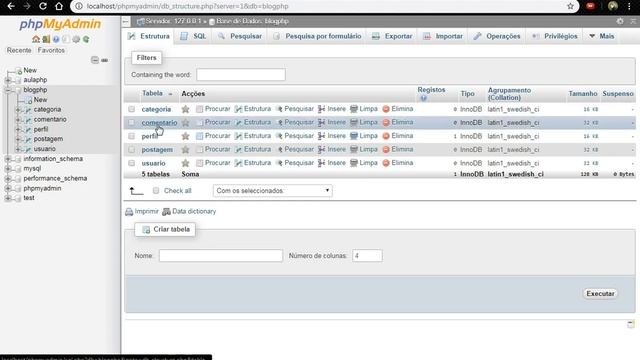Tick the postagem row checkbox

(x=131, y=149)
